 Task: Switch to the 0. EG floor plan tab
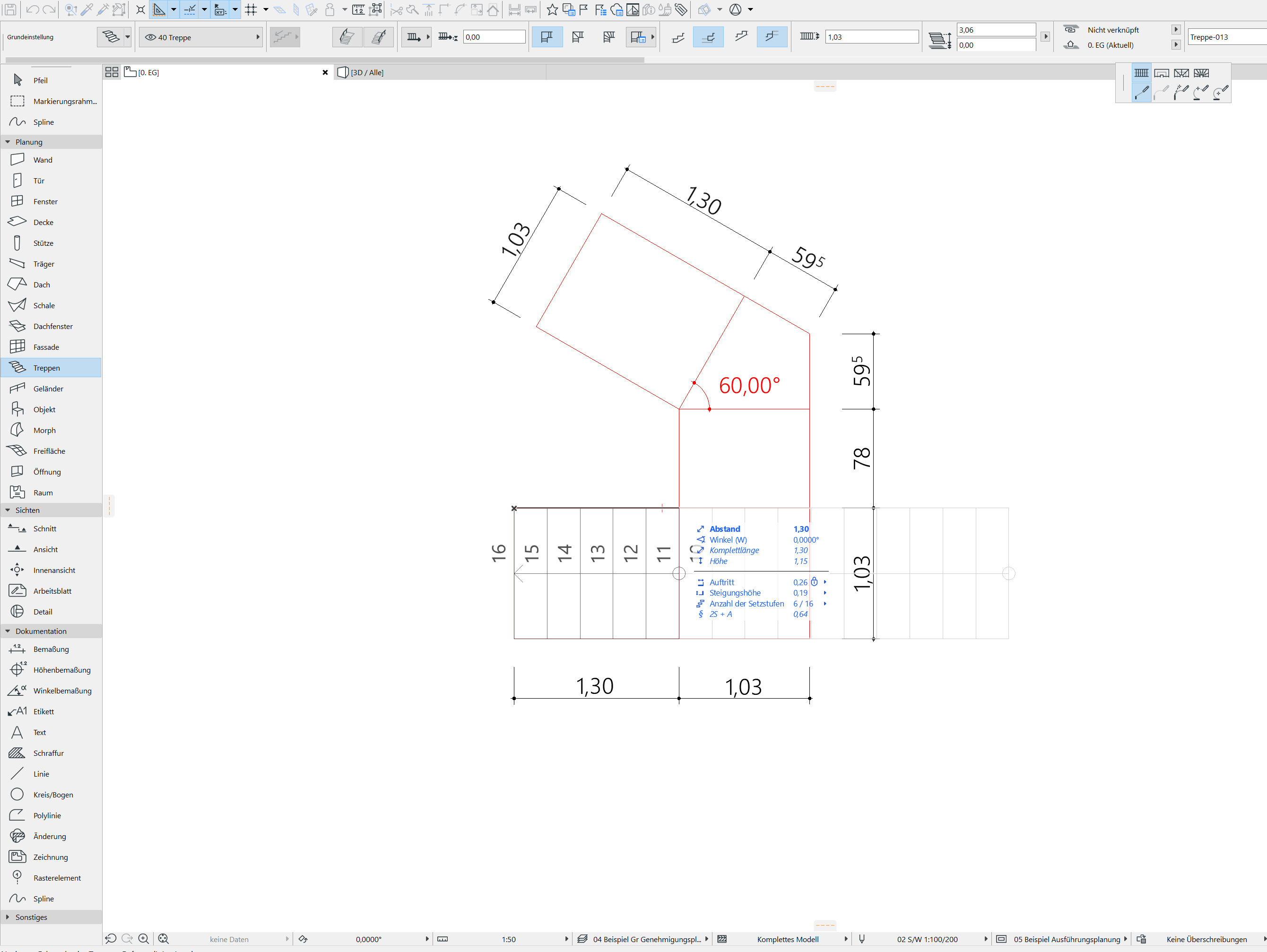(148, 72)
